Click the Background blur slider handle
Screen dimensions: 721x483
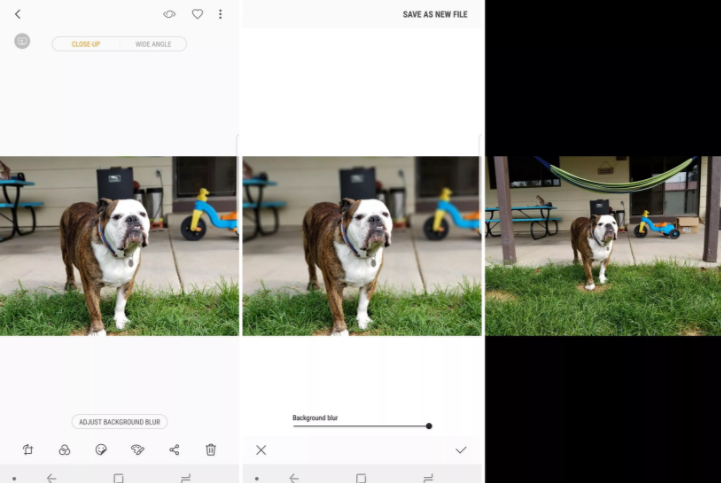pyautogui.click(x=429, y=426)
